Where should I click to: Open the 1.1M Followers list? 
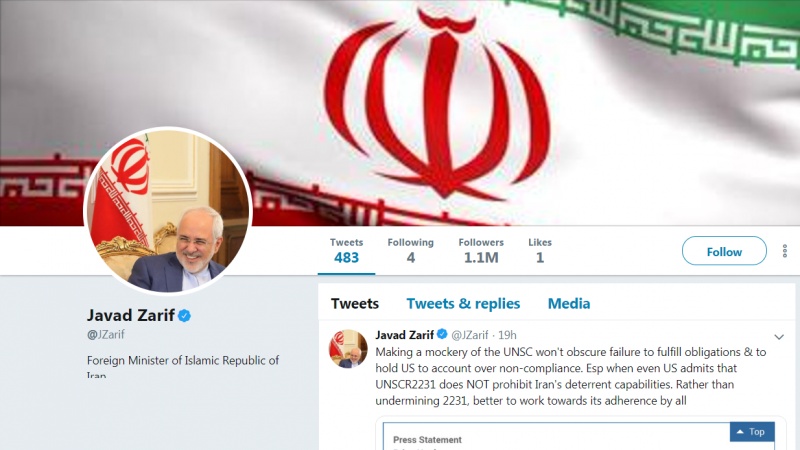click(x=481, y=251)
